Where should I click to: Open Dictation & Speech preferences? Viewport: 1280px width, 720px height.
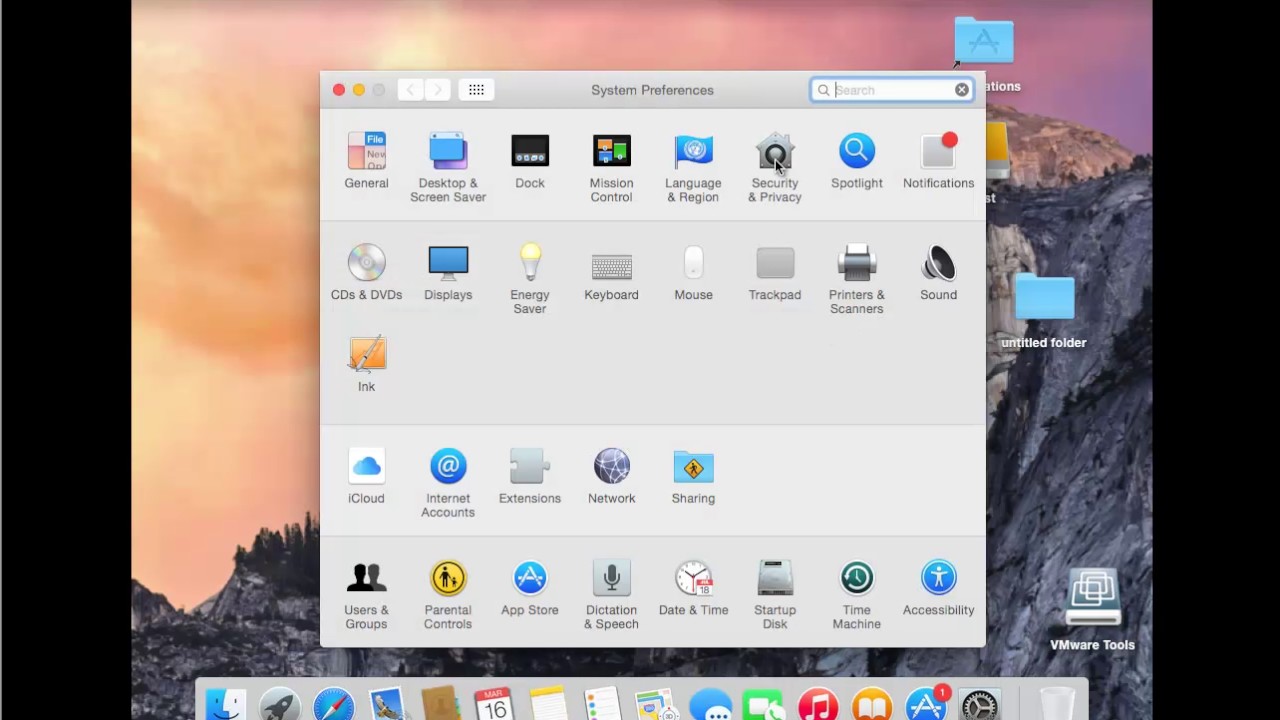[611, 595]
